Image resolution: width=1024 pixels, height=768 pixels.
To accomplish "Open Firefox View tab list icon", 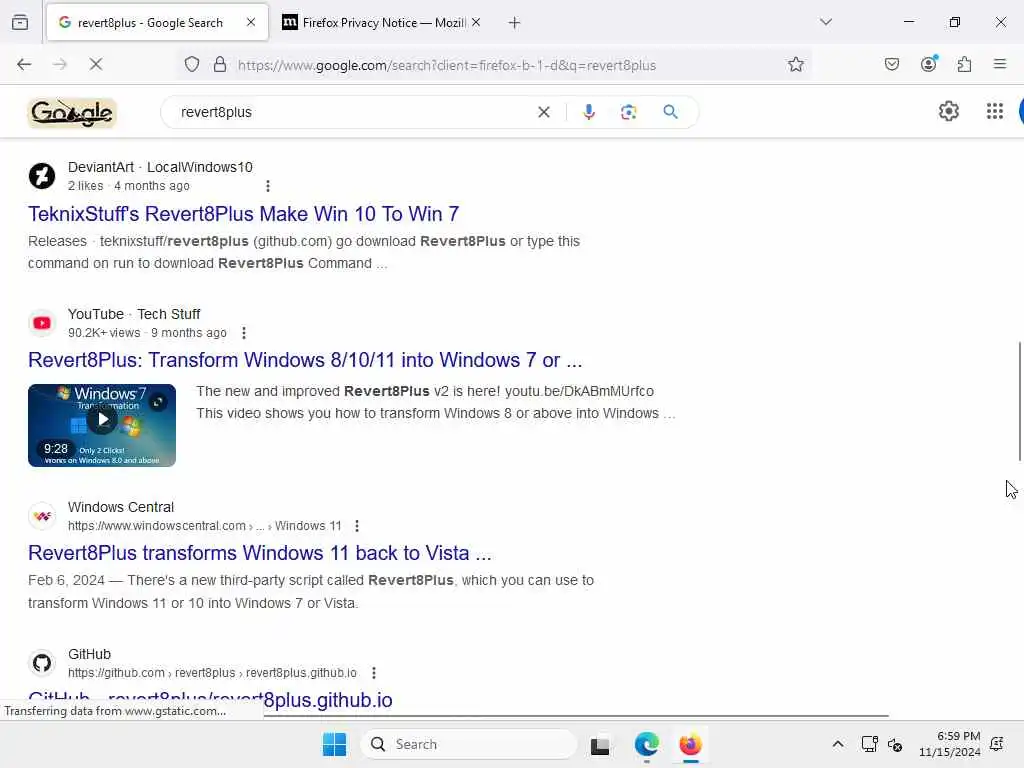I will click(20, 23).
